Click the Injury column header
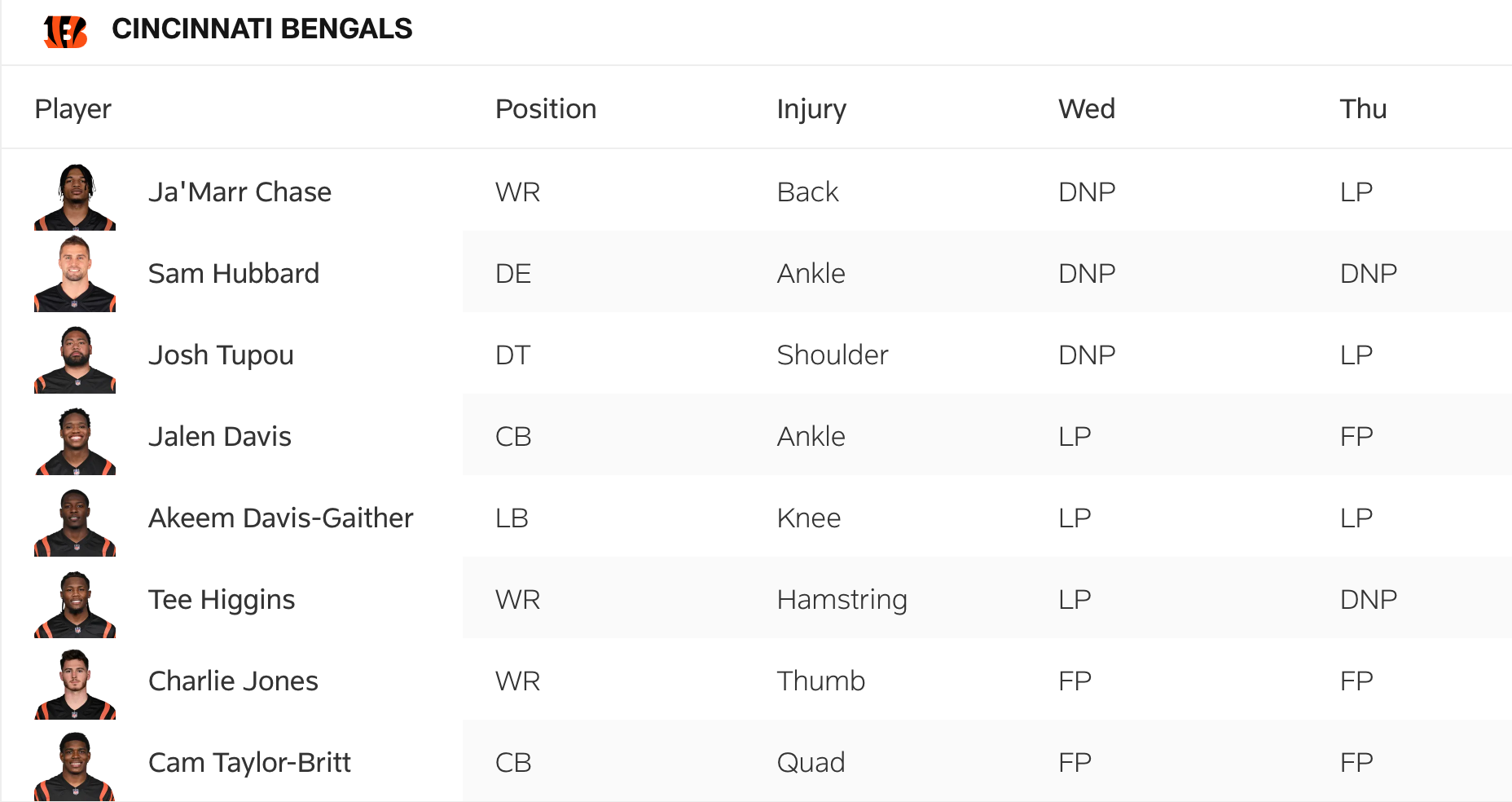 pos(811,109)
